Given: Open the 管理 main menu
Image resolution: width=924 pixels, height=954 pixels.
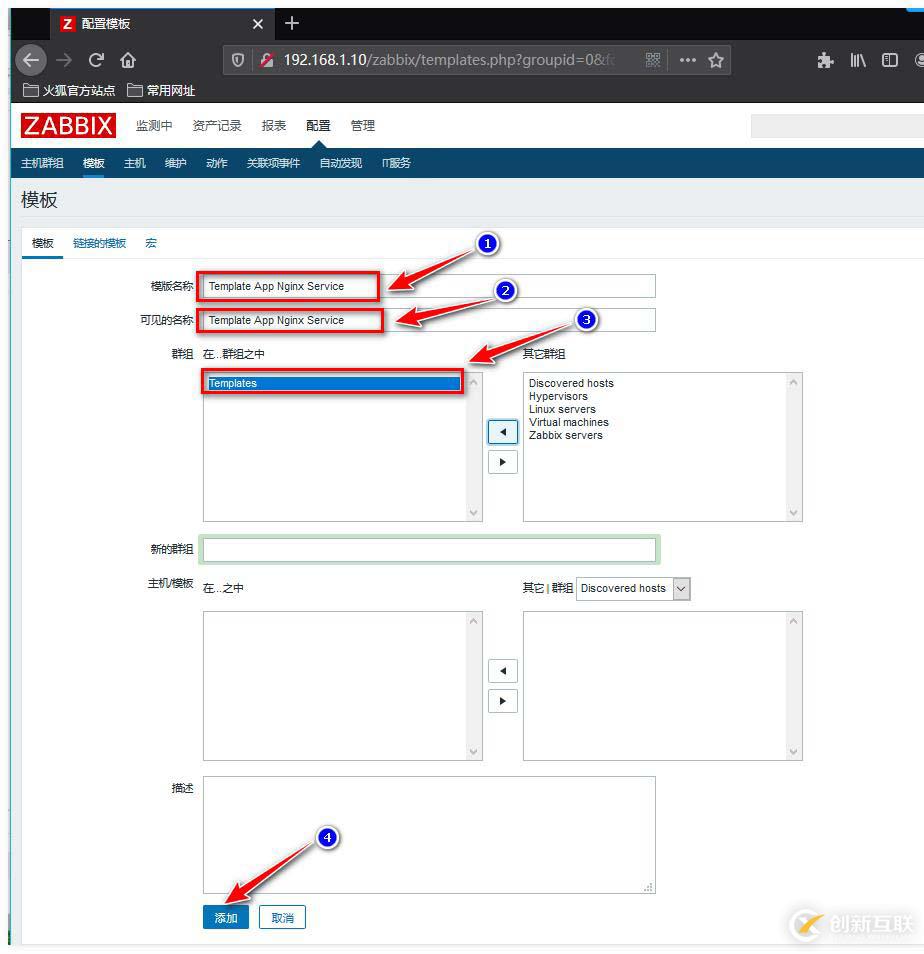Looking at the screenshot, I should (x=363, y=125).
